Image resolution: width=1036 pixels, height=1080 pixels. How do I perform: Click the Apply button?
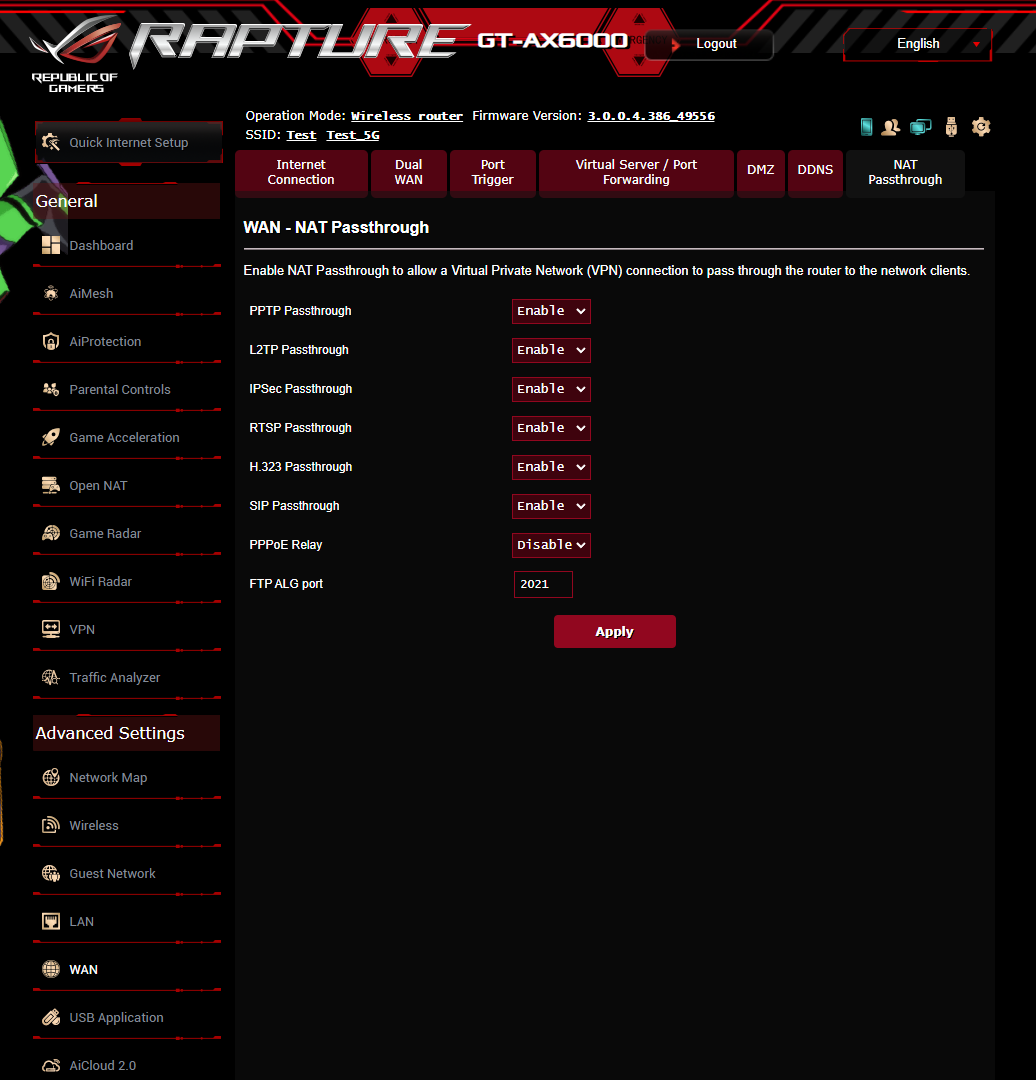(x=614, y=632)
